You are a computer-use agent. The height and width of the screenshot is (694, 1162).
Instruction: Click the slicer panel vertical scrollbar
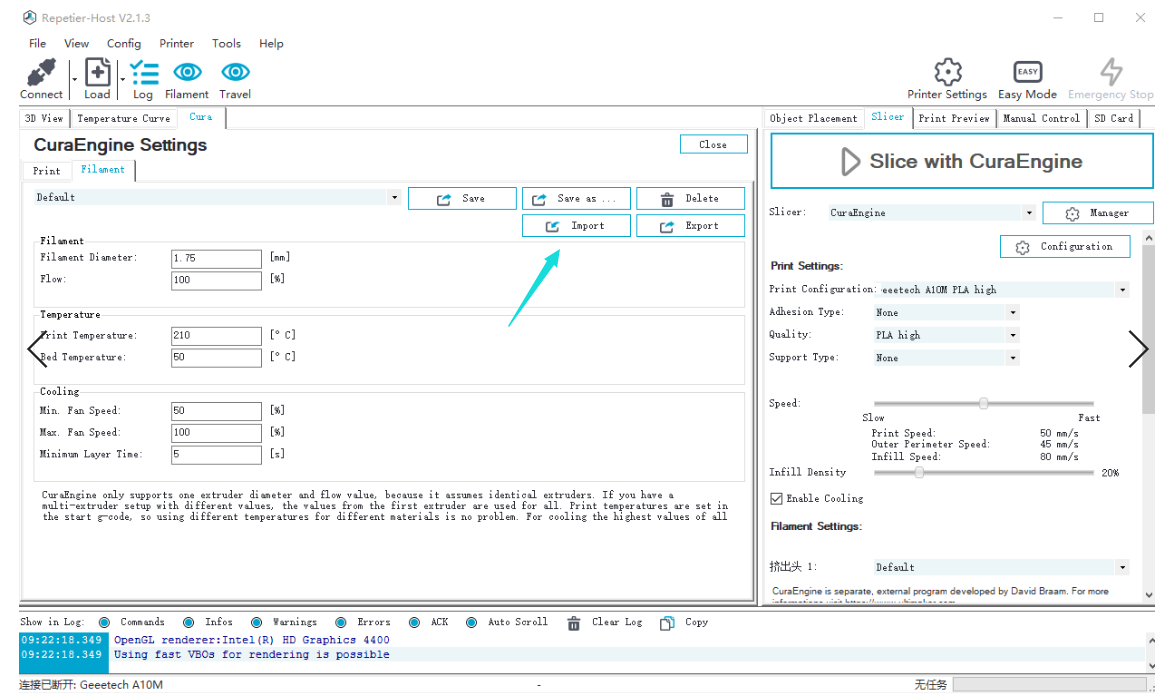1149,329
